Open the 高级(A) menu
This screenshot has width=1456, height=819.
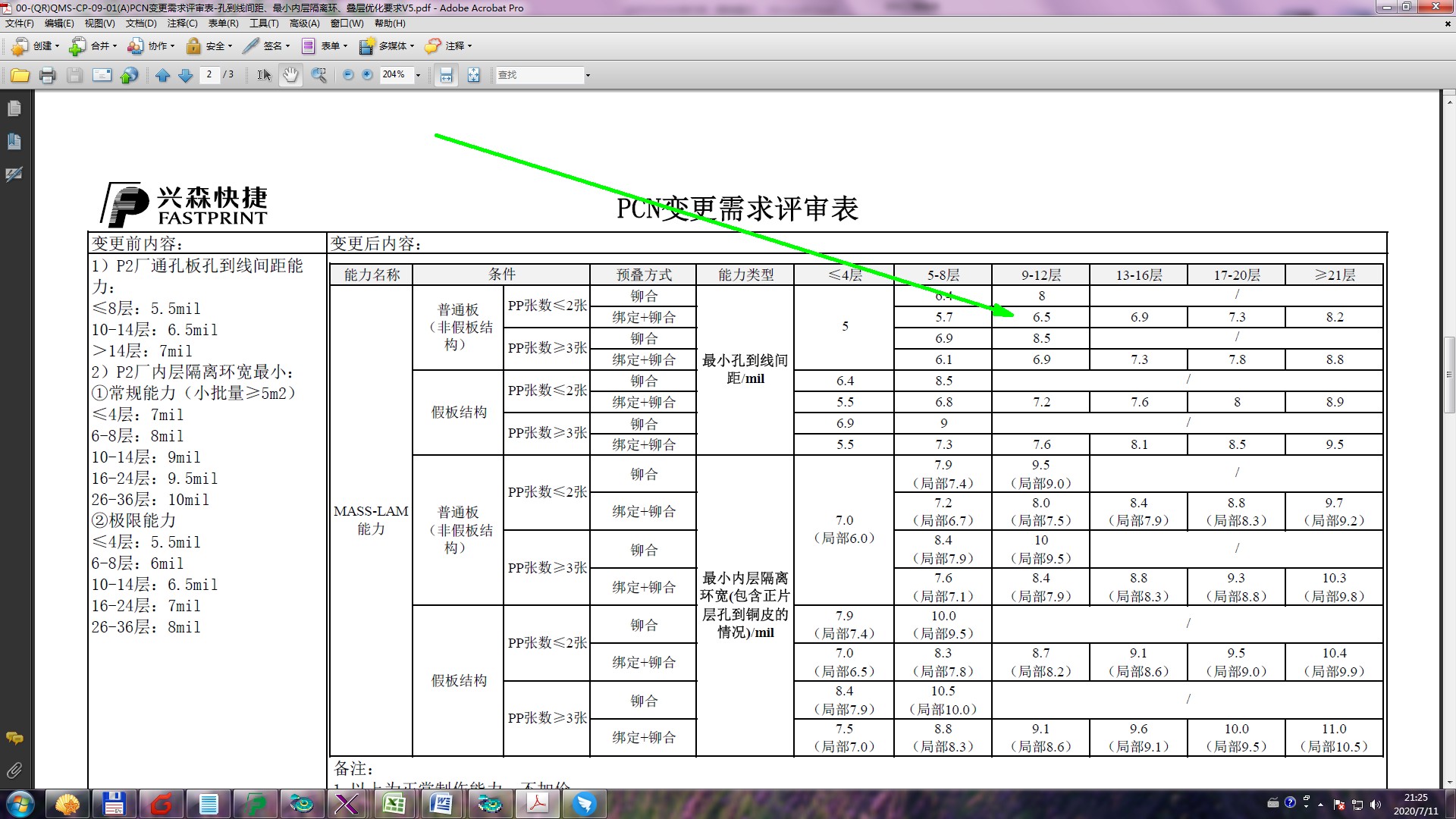coord(304,24)
